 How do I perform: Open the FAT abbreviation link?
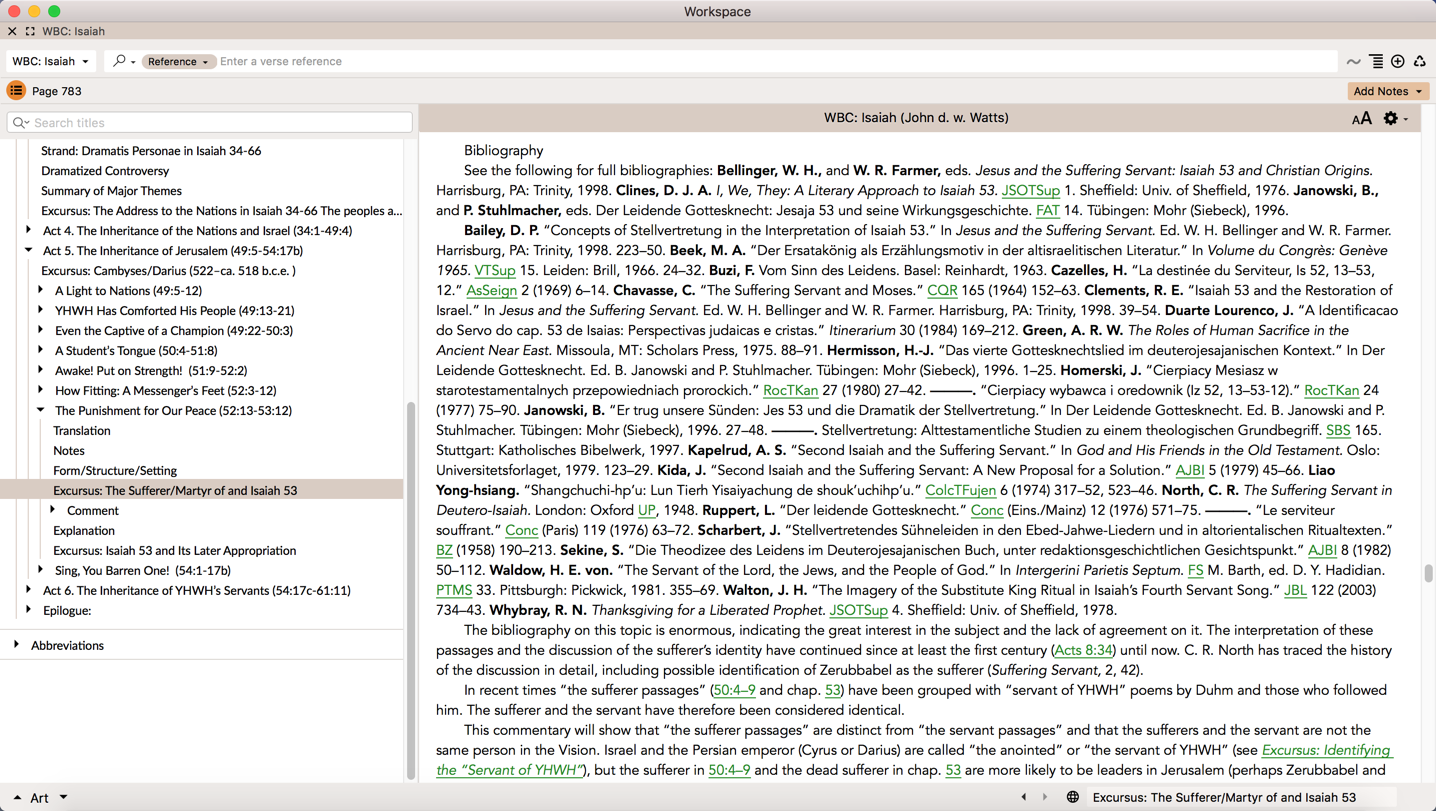tap(1047, 210)
